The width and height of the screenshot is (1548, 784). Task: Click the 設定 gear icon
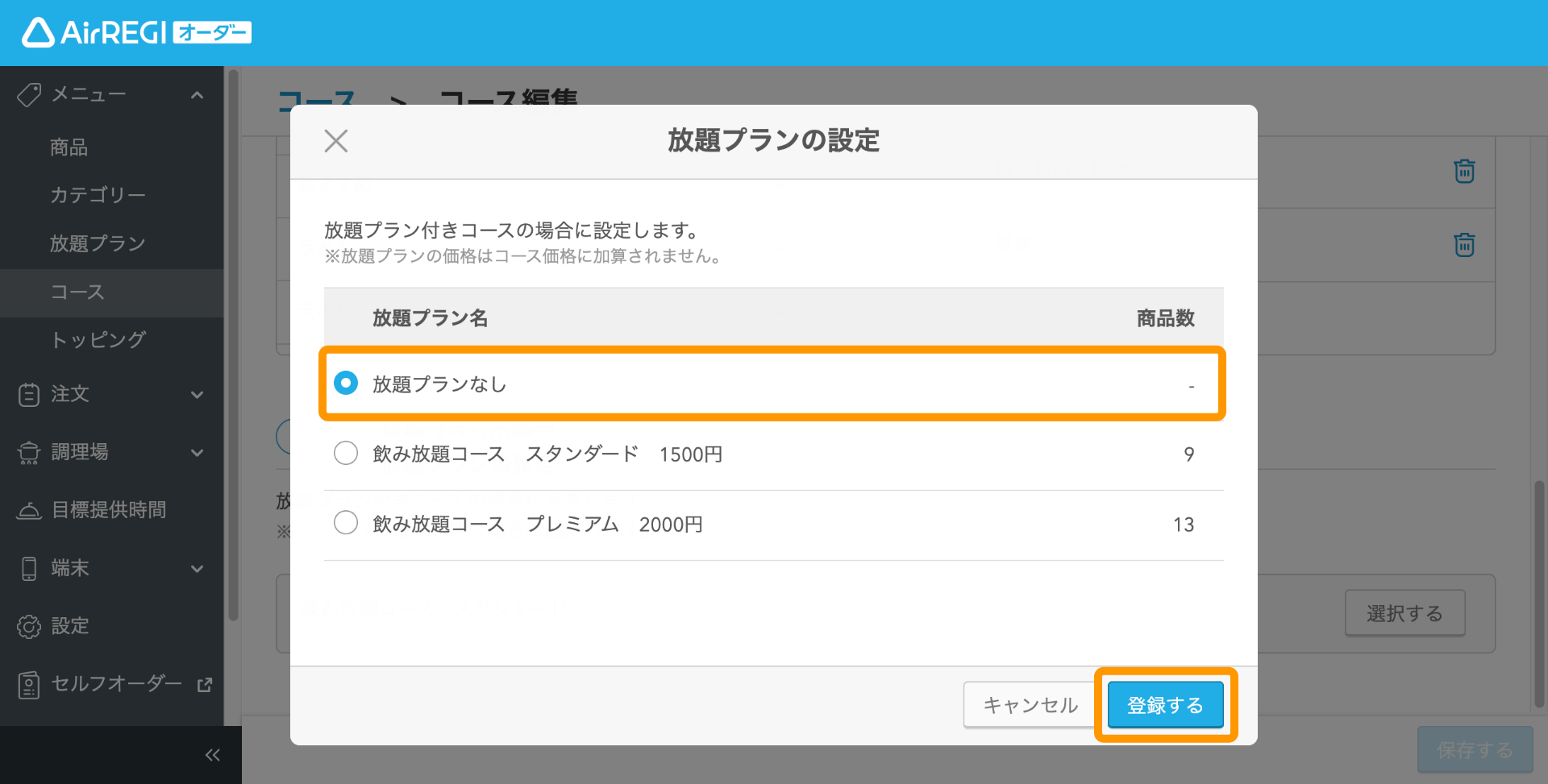coord(29,627)
